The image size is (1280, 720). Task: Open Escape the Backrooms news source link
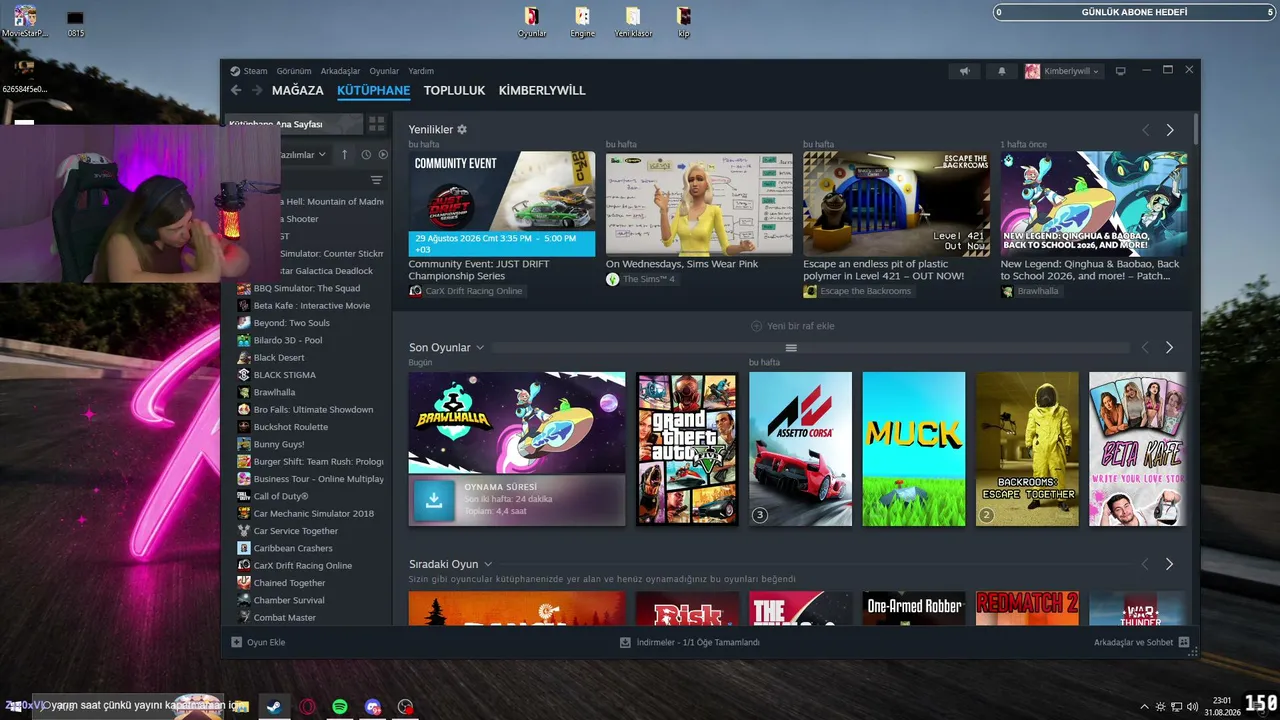pyautogui.click(x=860, y=291)
